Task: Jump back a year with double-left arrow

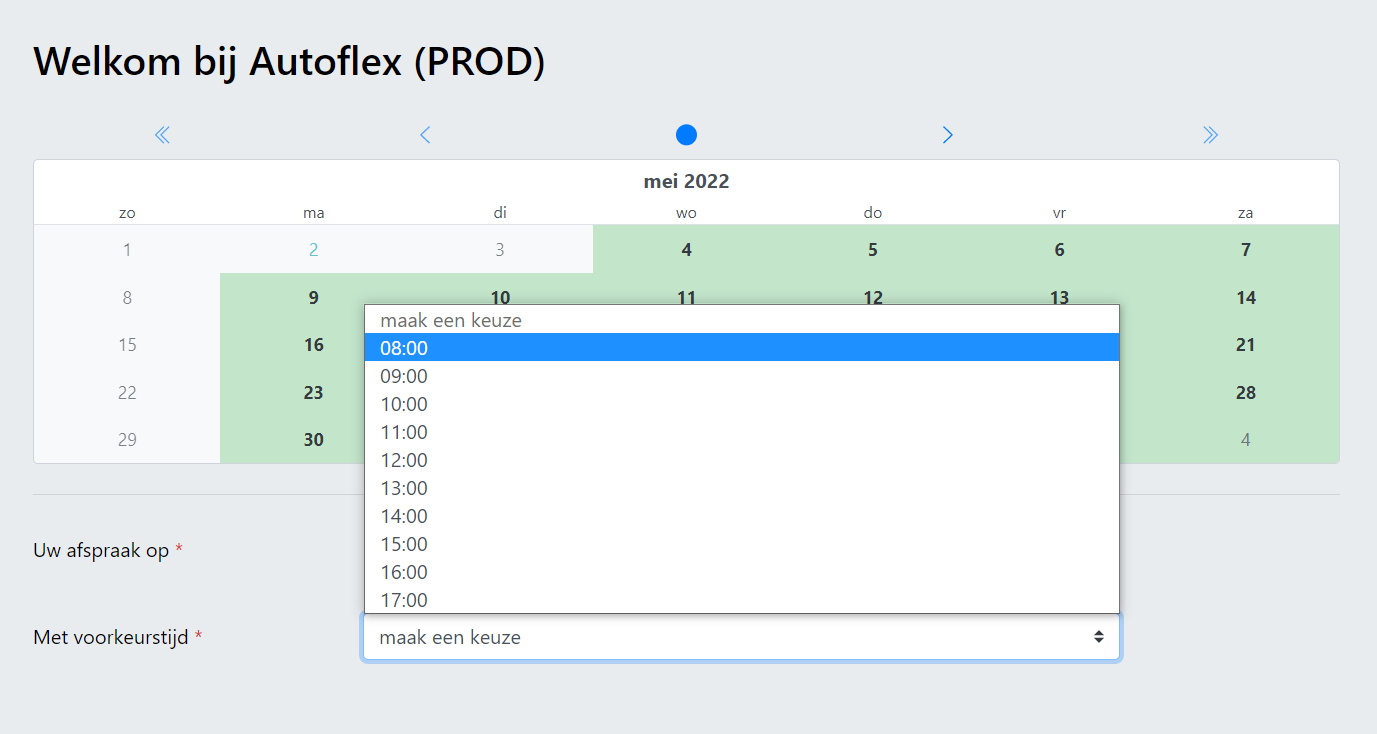Action: tap(163, 135)
